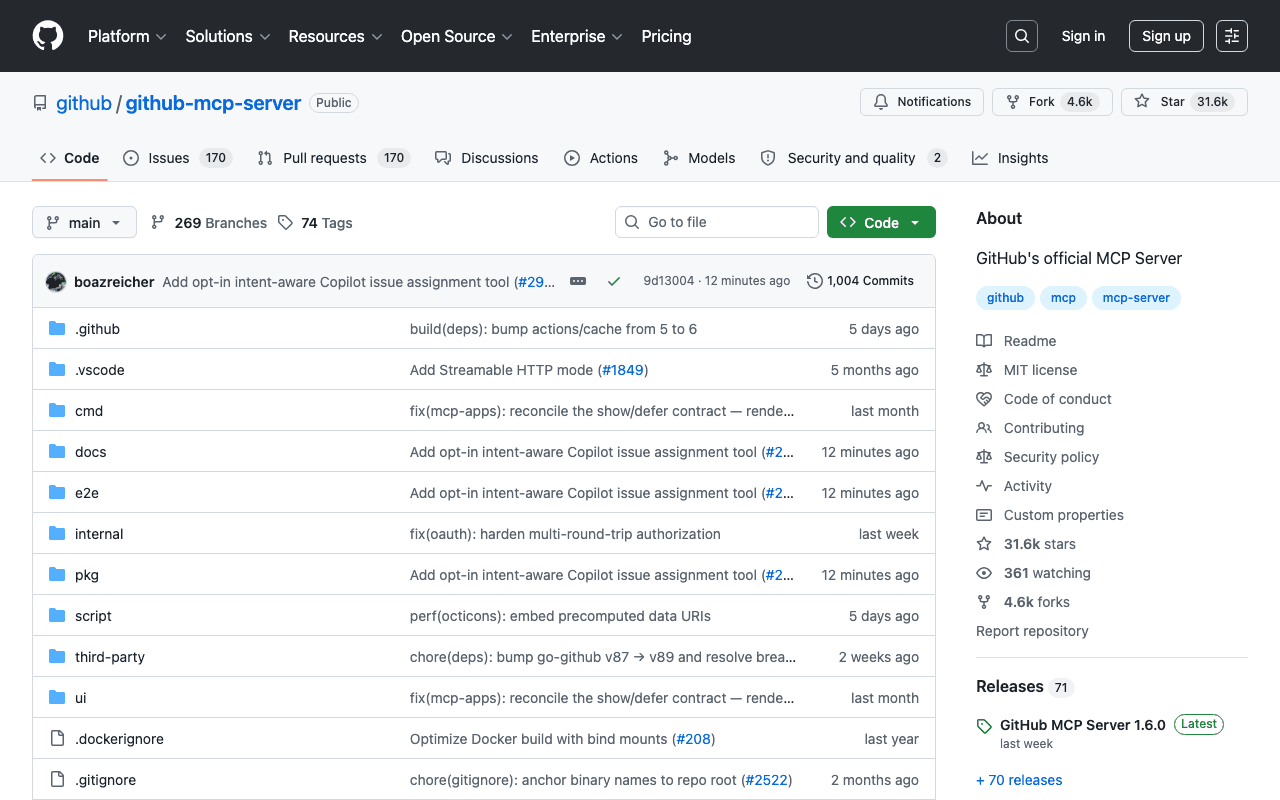1280x800 pixels.
Task: Open Pricing in the top navigation
Action: [666, 36]
